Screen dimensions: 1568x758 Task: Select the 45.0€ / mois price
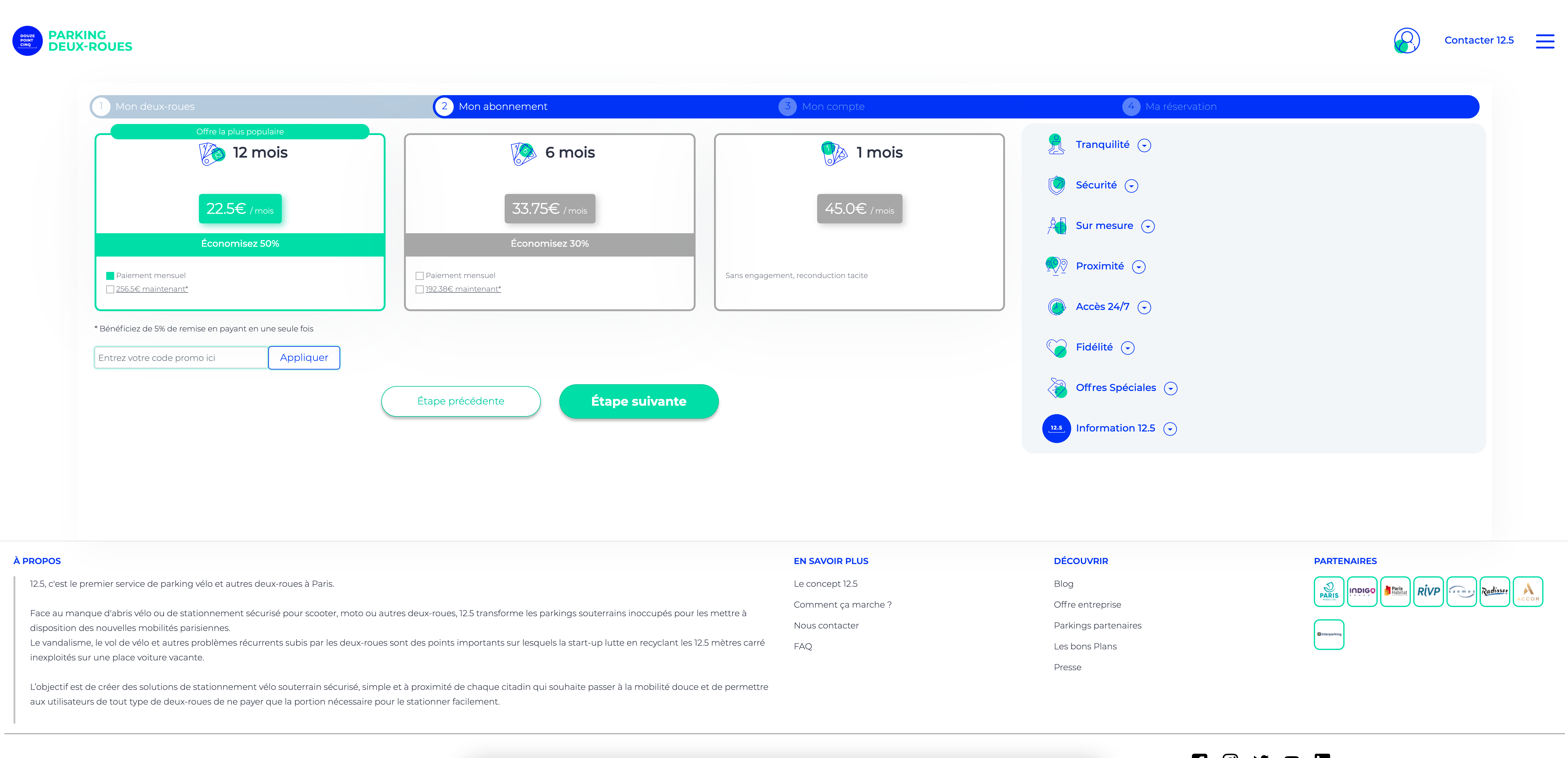pos(860,209)
